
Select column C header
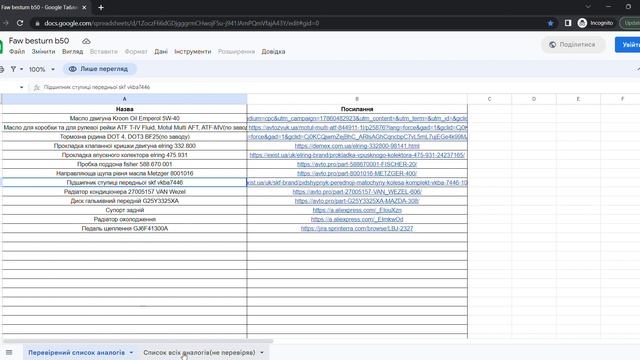[x=489, y=99]
